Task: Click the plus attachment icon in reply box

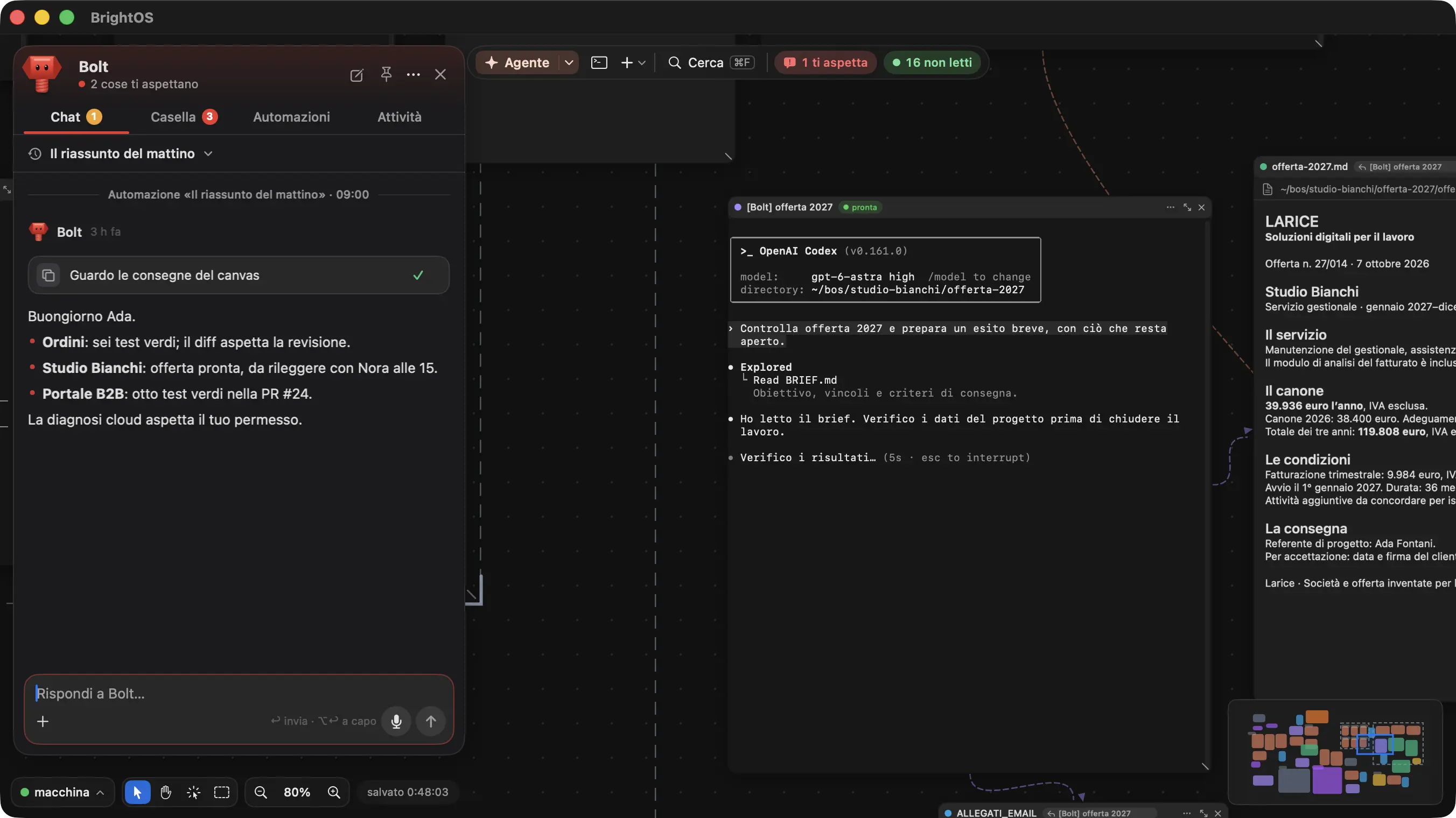Action: [43, 721]
